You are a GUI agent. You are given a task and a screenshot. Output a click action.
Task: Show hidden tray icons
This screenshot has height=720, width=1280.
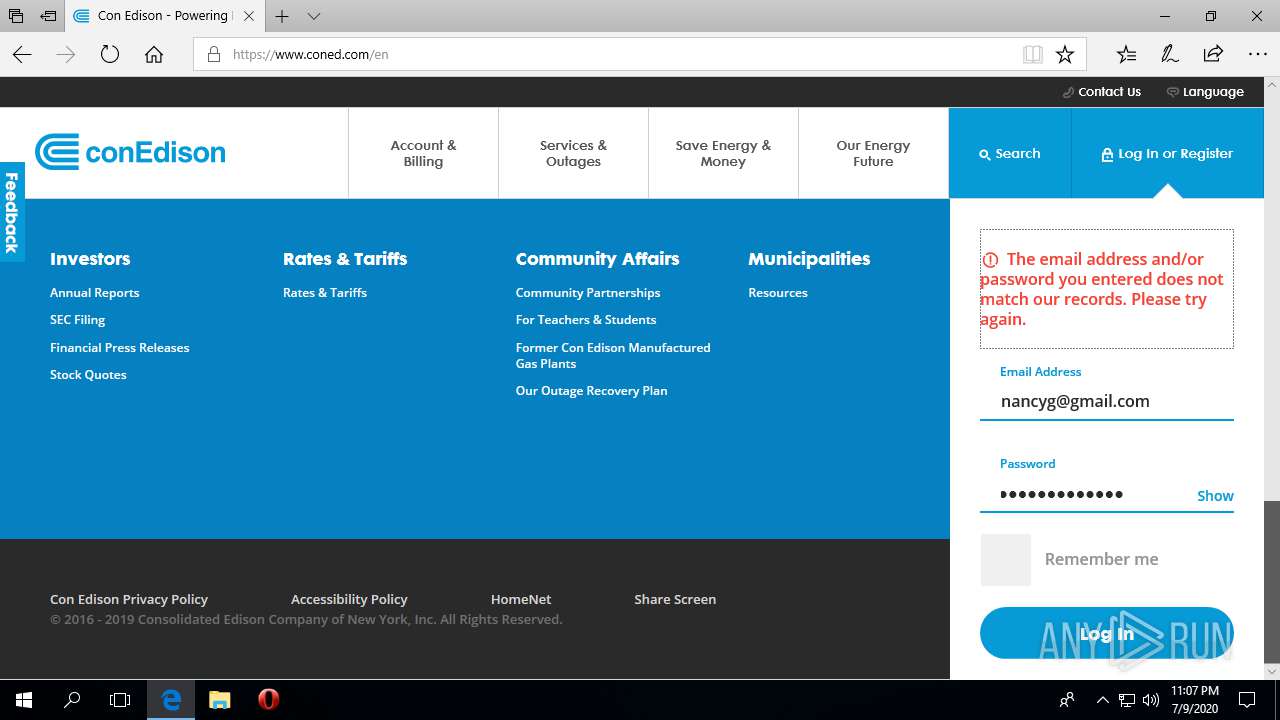1103,700
